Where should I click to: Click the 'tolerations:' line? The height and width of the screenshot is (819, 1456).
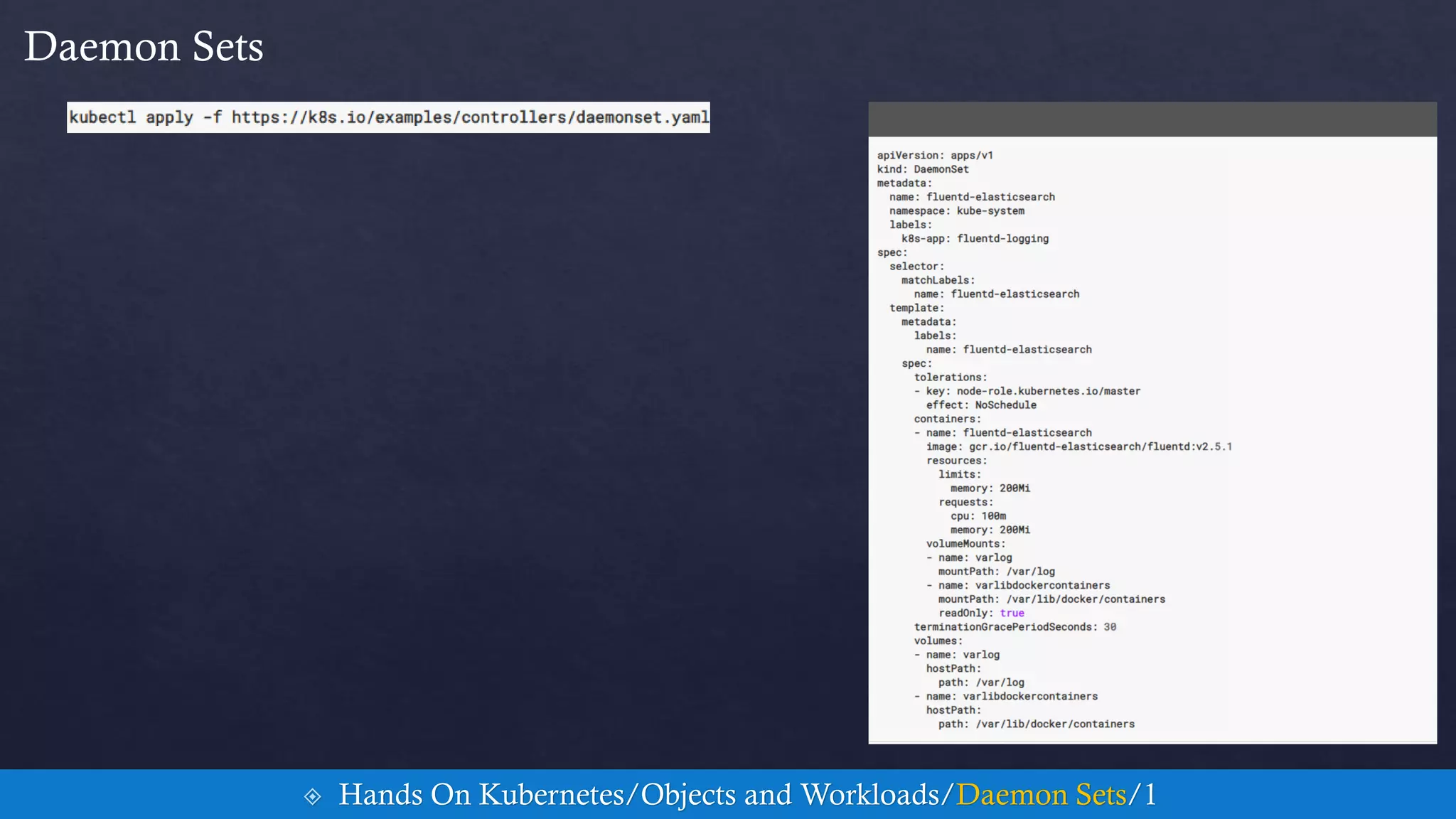tap(951, 378)
